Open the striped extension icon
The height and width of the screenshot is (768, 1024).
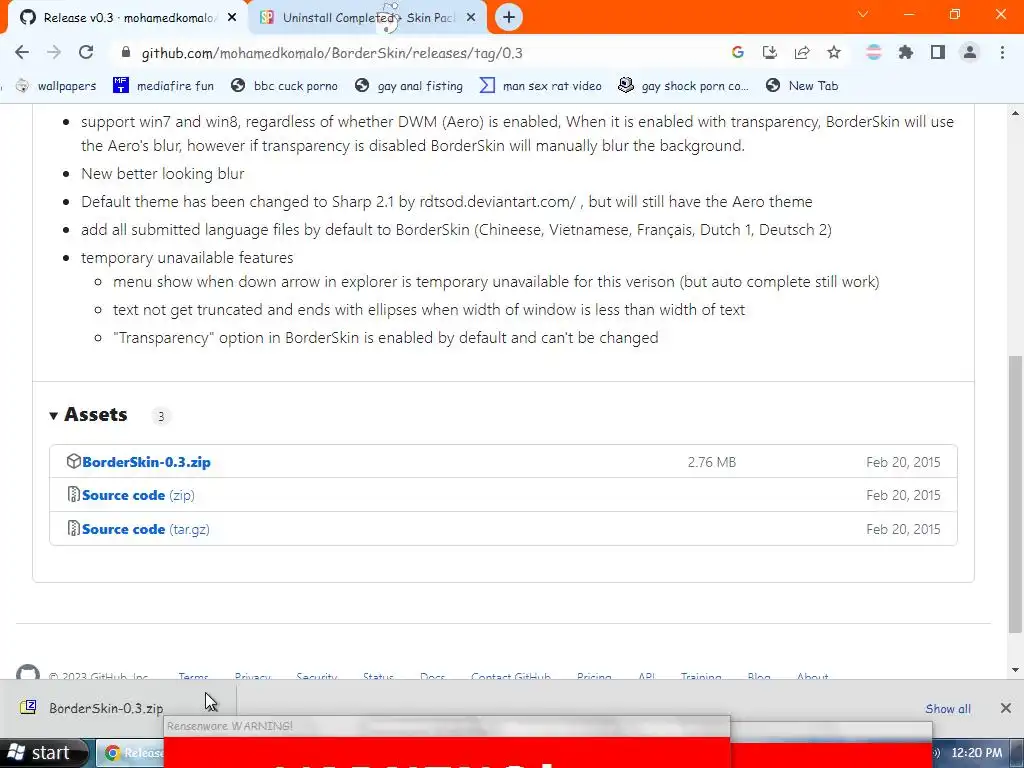pyautogui.click(x=873, y=52)
